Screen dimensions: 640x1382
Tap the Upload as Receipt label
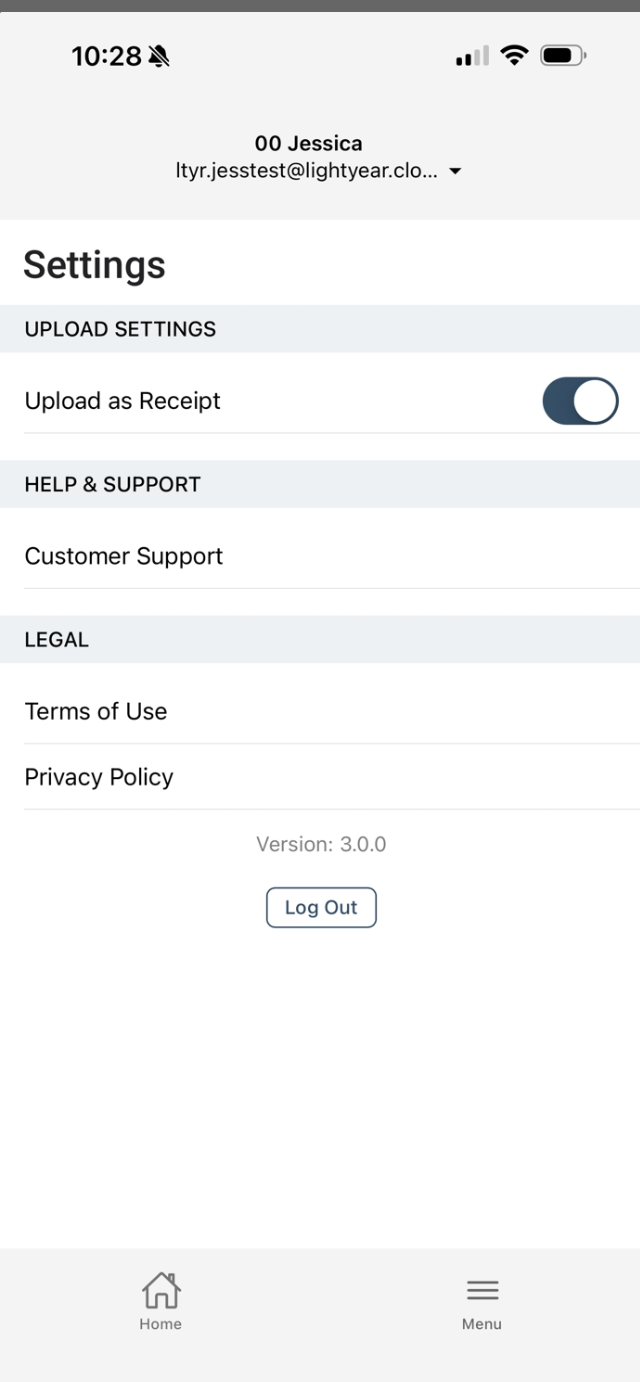pos(123,401)
